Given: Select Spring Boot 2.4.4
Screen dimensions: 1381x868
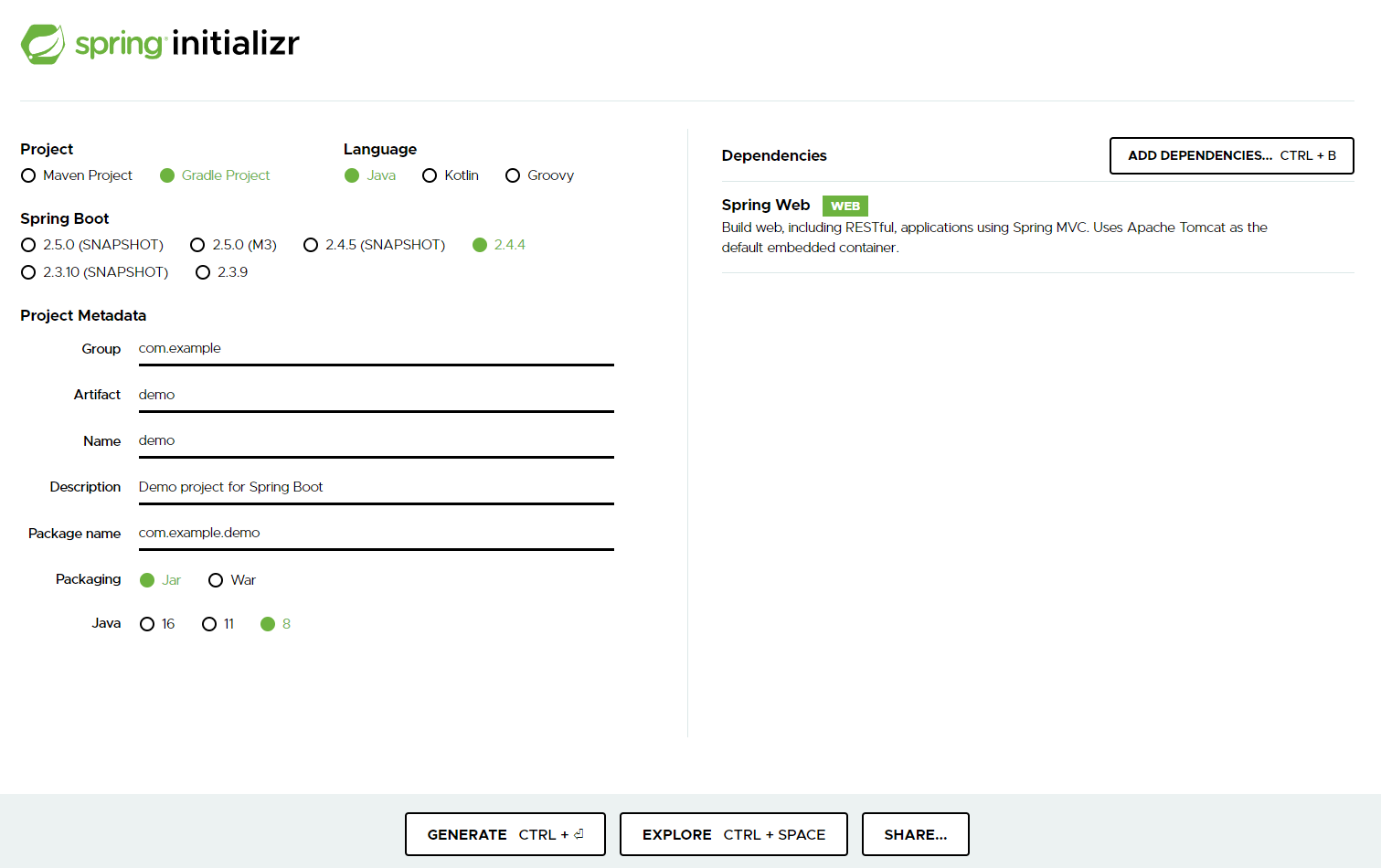Looking at the screenshot, I should (x=499, y=245).
